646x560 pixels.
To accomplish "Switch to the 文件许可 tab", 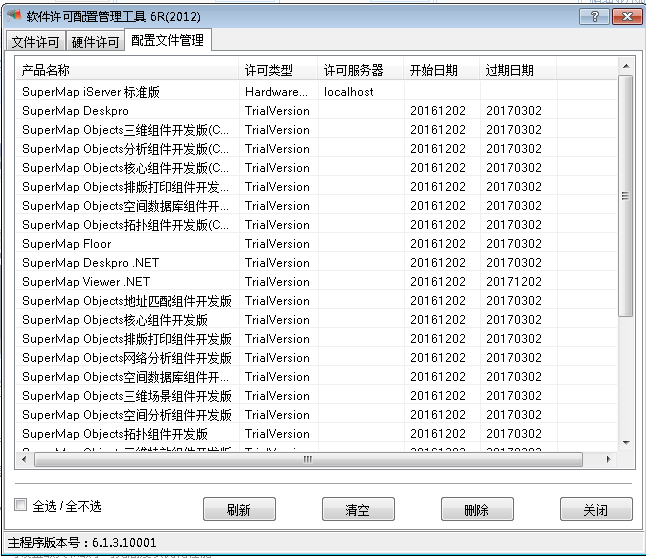I will coord(35,42).
